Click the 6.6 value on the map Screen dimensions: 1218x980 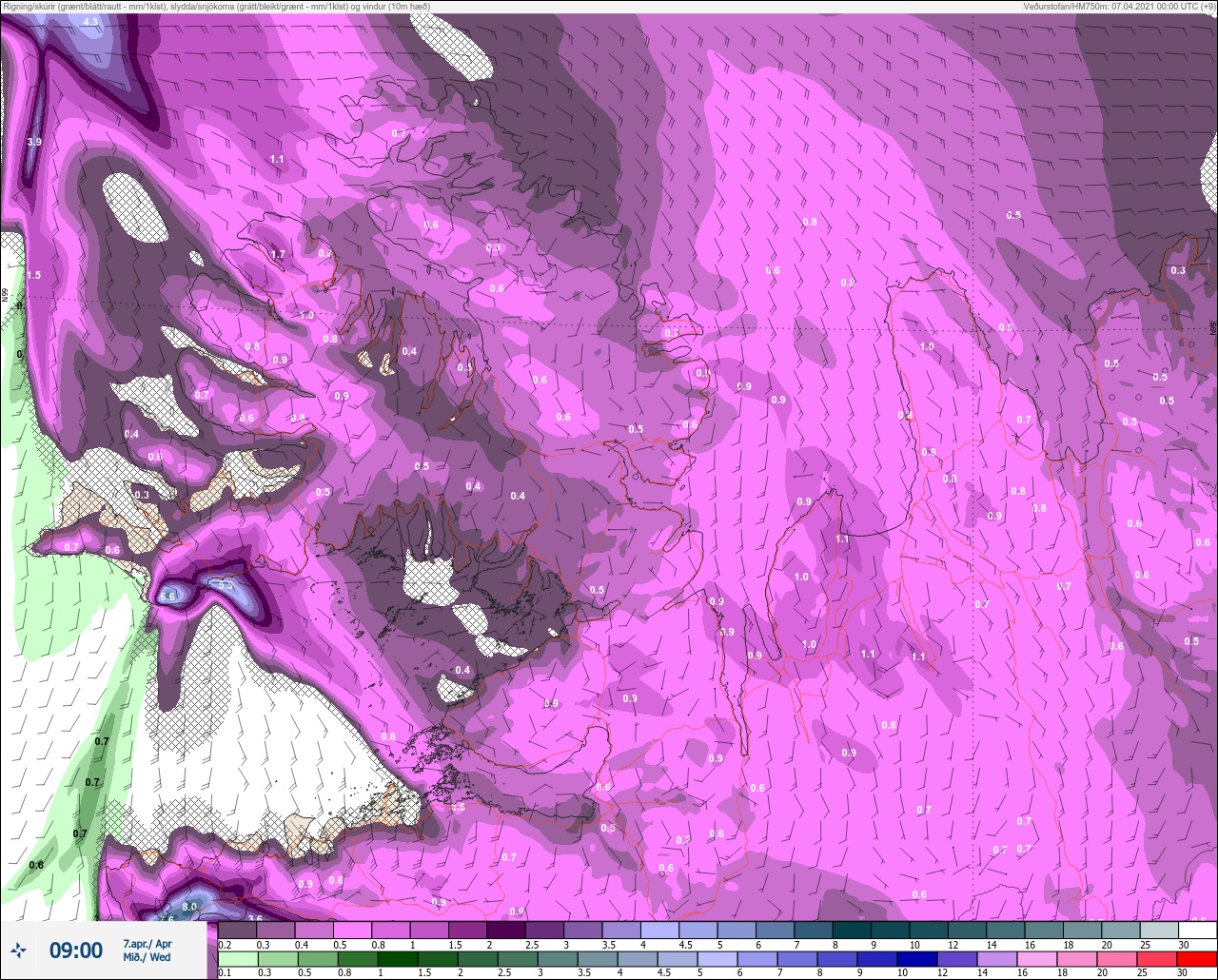pyautogui.click(x=168, y=596)
